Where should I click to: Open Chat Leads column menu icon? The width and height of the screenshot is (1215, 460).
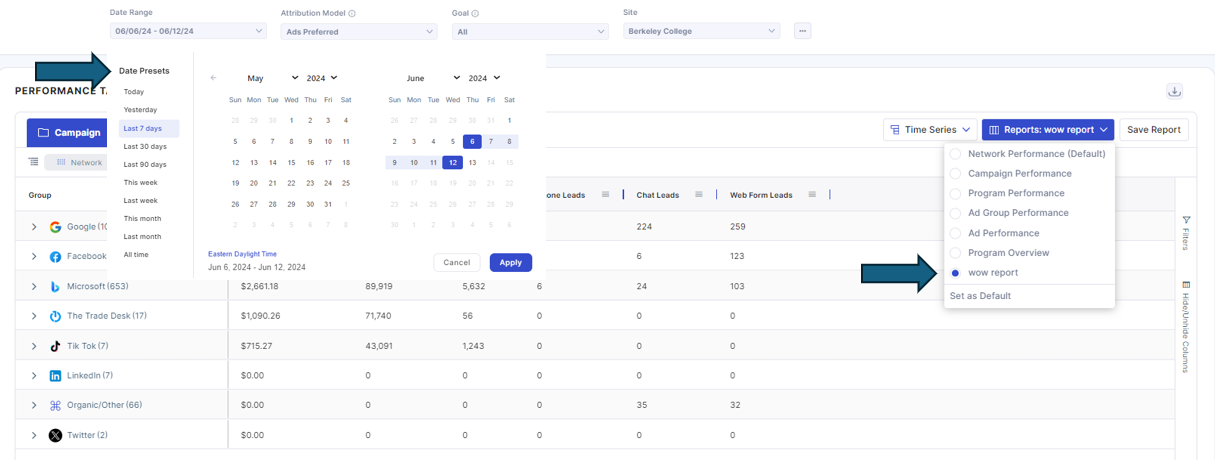tap(699, 195)
